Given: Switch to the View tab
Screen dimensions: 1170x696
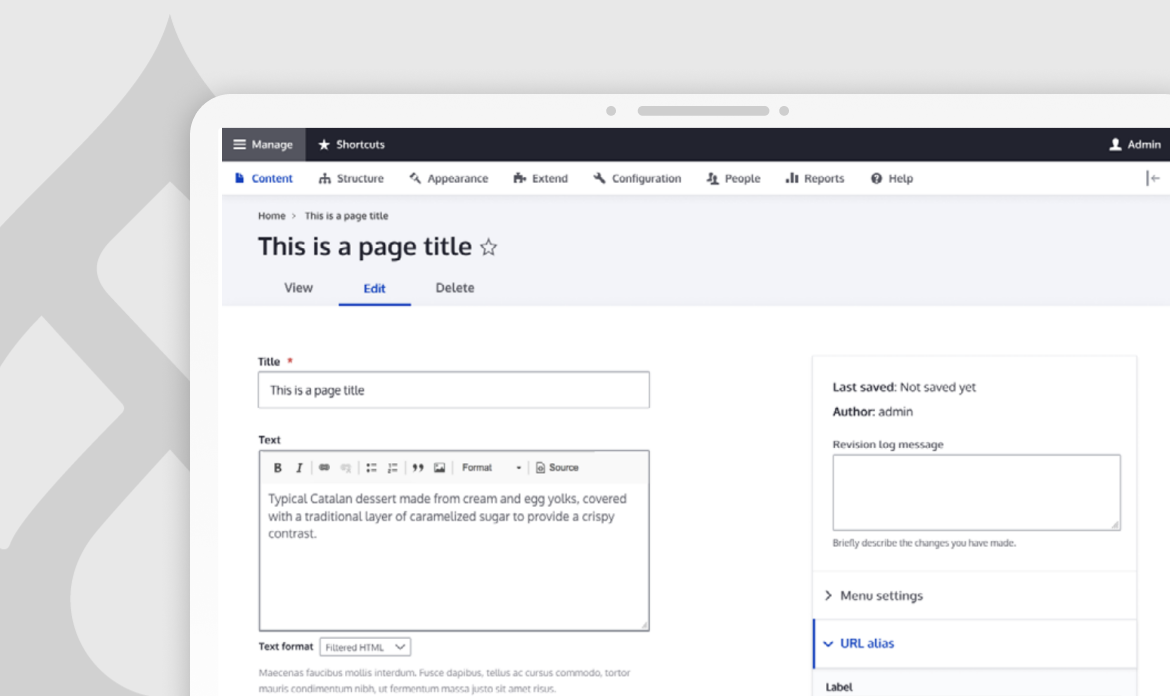Looking at the screenshot, I should click(x=298, y=288).
